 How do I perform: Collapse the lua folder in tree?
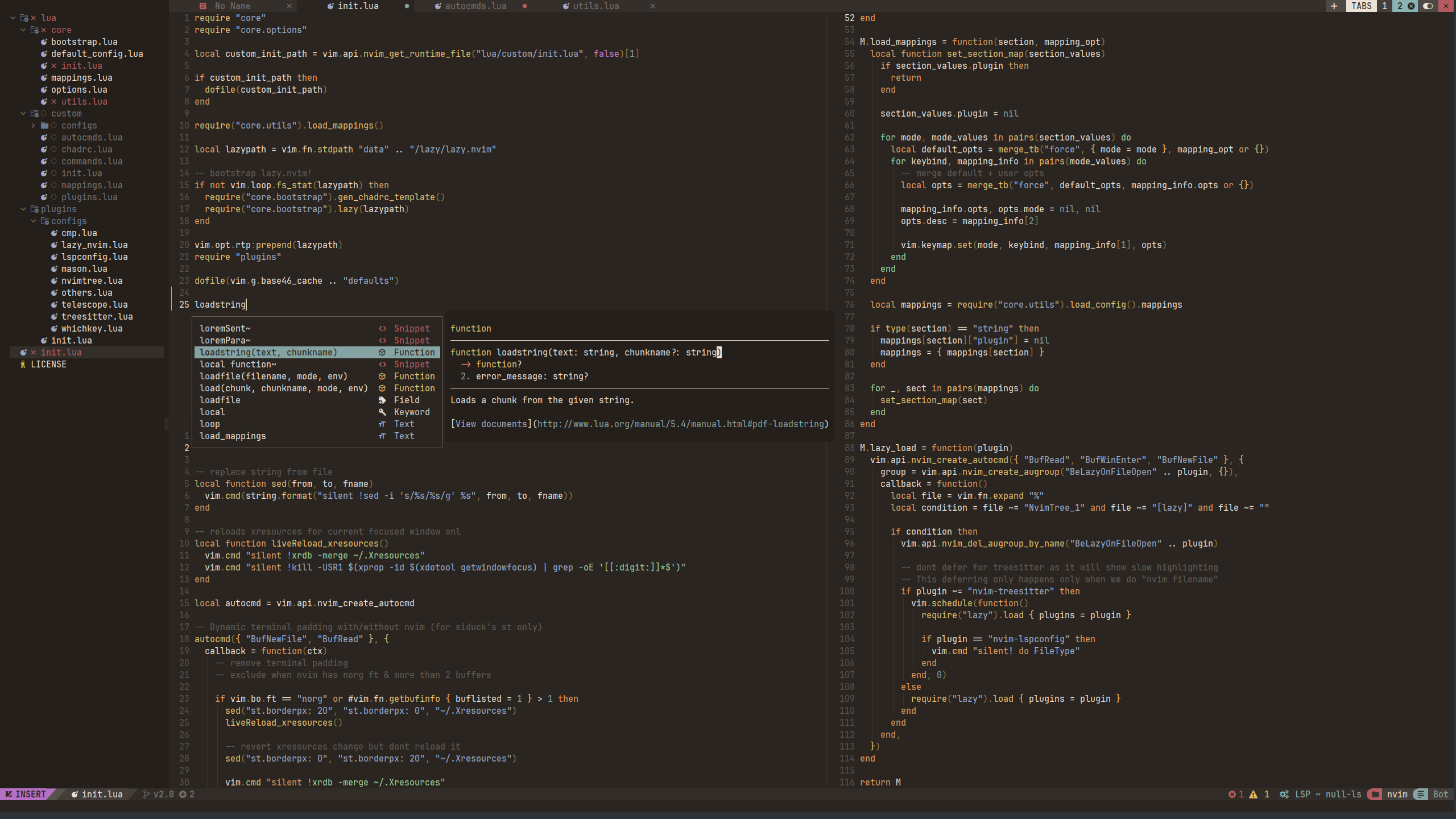pyautogui.click(x=13, y=18)
